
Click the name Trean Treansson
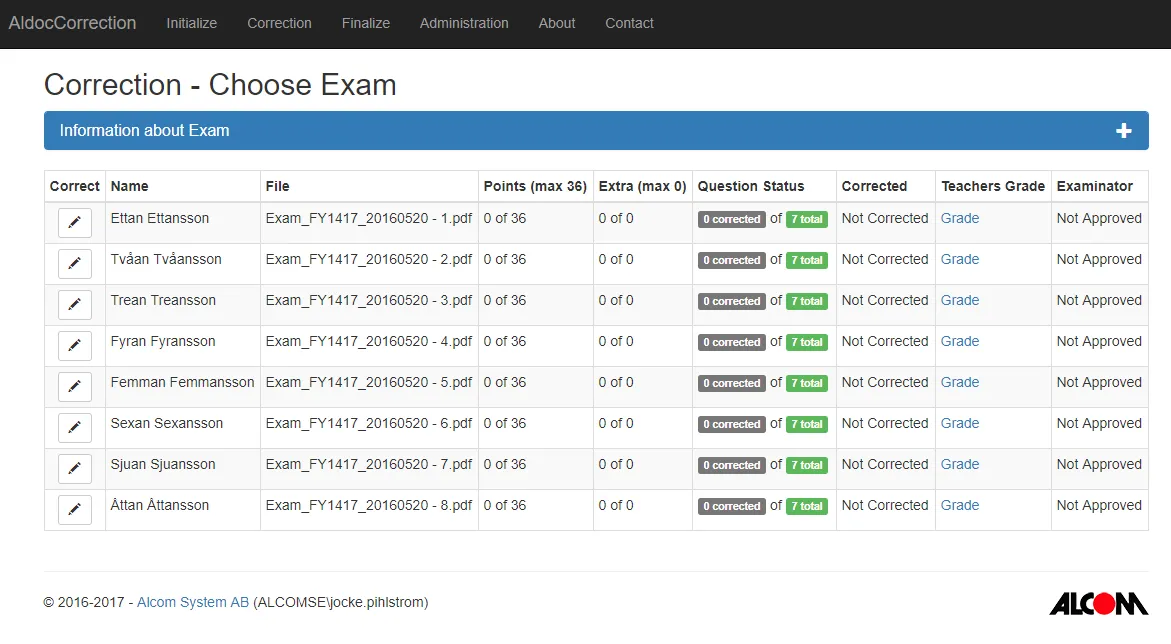click(163, 300)
